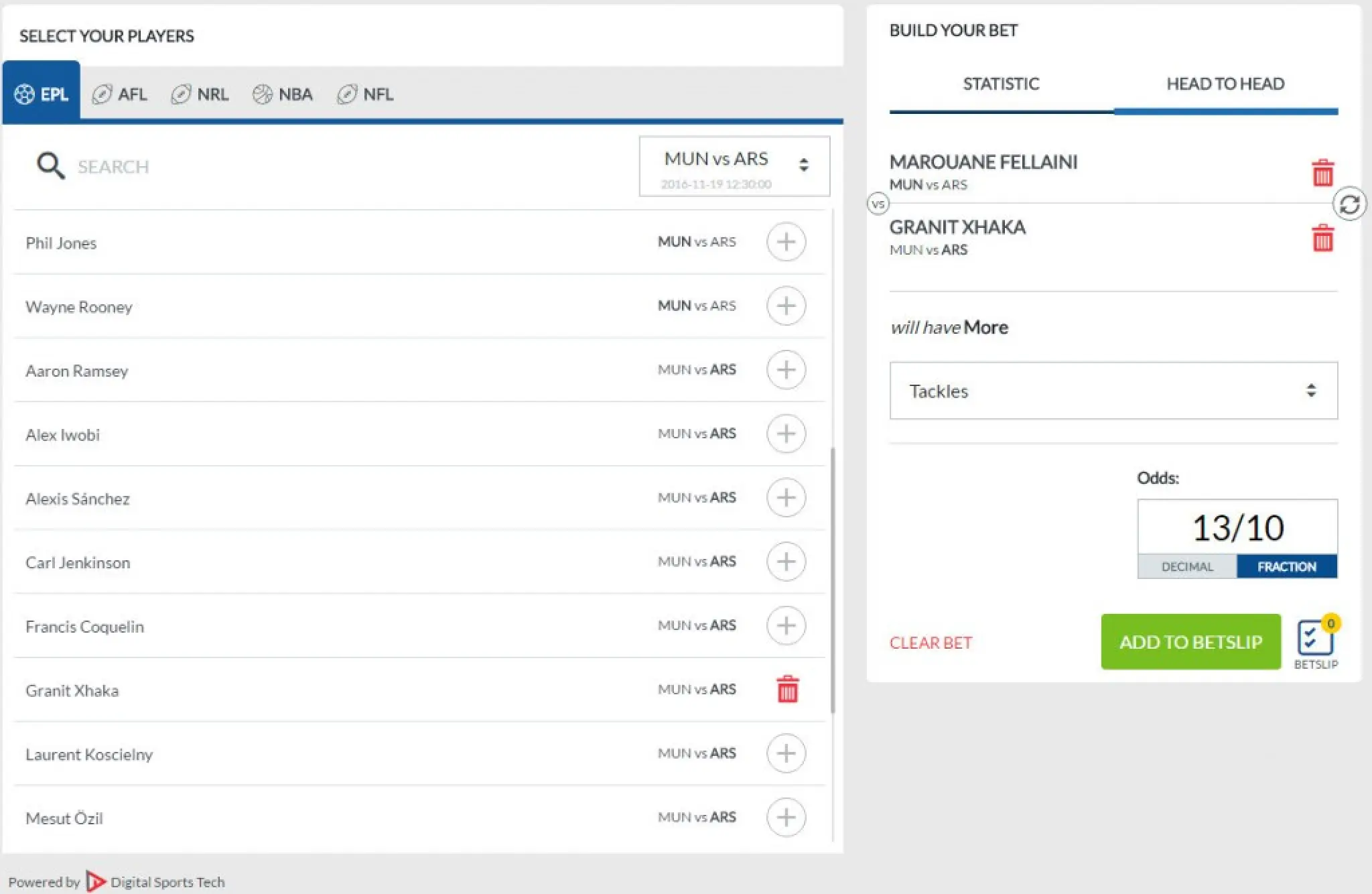Screen dimensions: 1372x894
Task: Select the Carl Jenkinson player name
Action: pyautogui.click(x=78, y=563)
